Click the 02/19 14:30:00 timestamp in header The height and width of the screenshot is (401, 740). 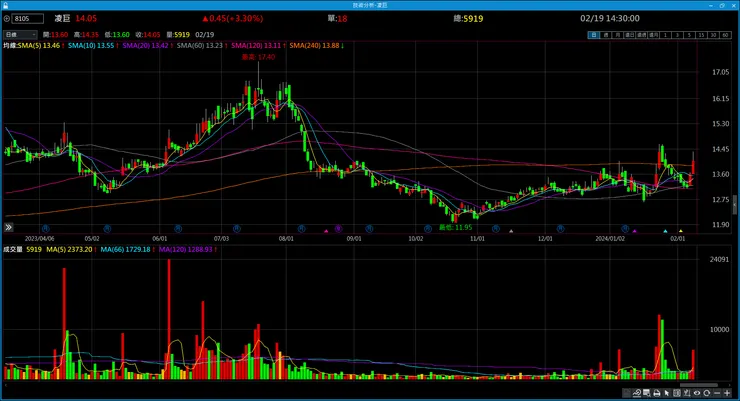pyautogui.click(x=610, y=18)
